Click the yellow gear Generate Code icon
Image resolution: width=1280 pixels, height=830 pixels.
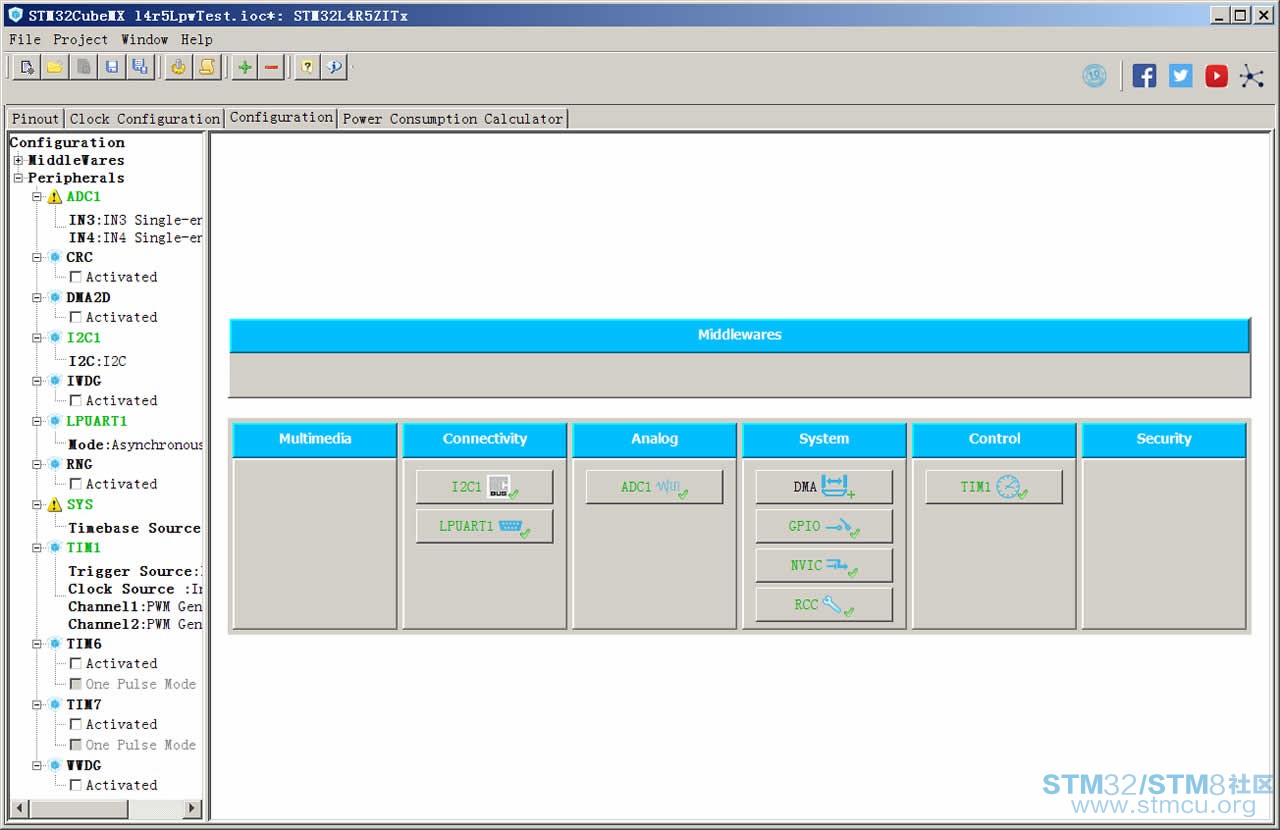pyautogui.click(x=178, y=67)
